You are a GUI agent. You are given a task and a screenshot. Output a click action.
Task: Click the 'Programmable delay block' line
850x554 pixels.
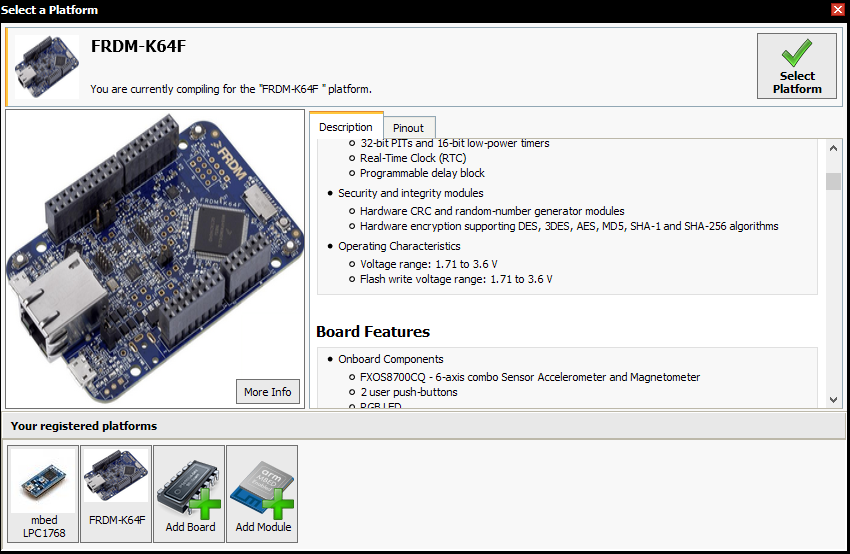[x=422, y=173]
